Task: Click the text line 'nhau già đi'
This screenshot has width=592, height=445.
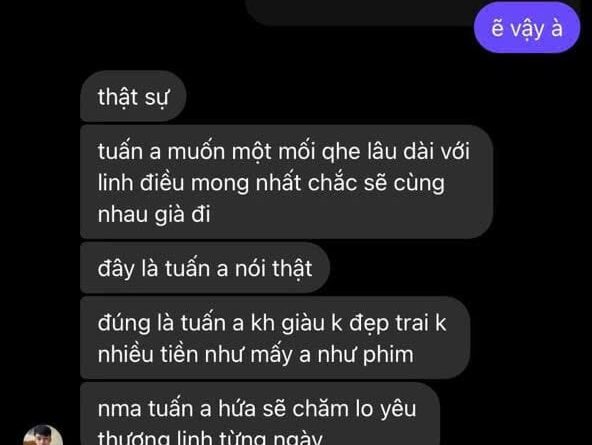Action: (x=154, y=214)
